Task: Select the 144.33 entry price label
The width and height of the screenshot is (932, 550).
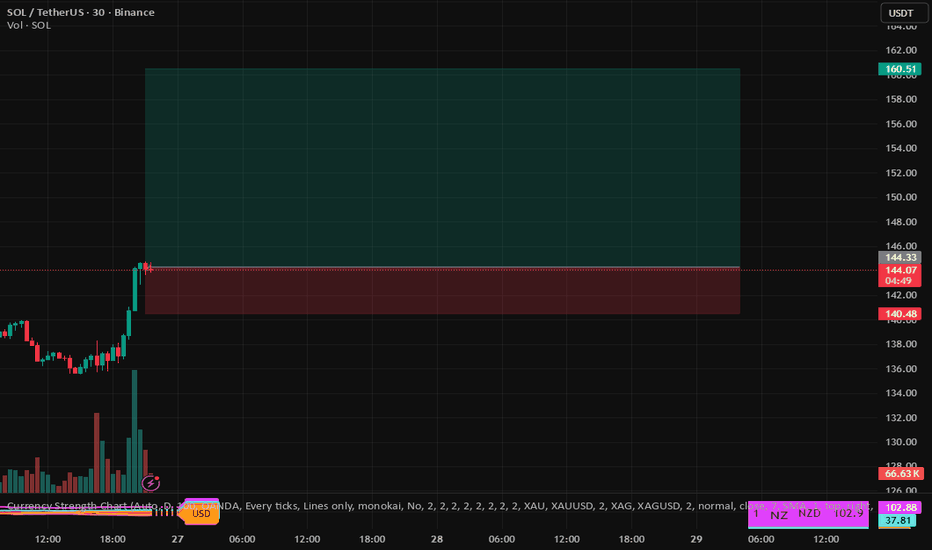Action: point(897,257)
